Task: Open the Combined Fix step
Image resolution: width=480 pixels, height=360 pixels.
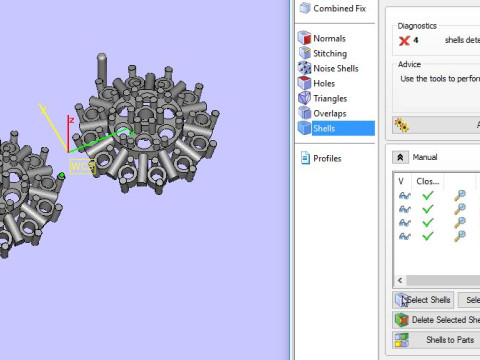Action: (333, 8)
